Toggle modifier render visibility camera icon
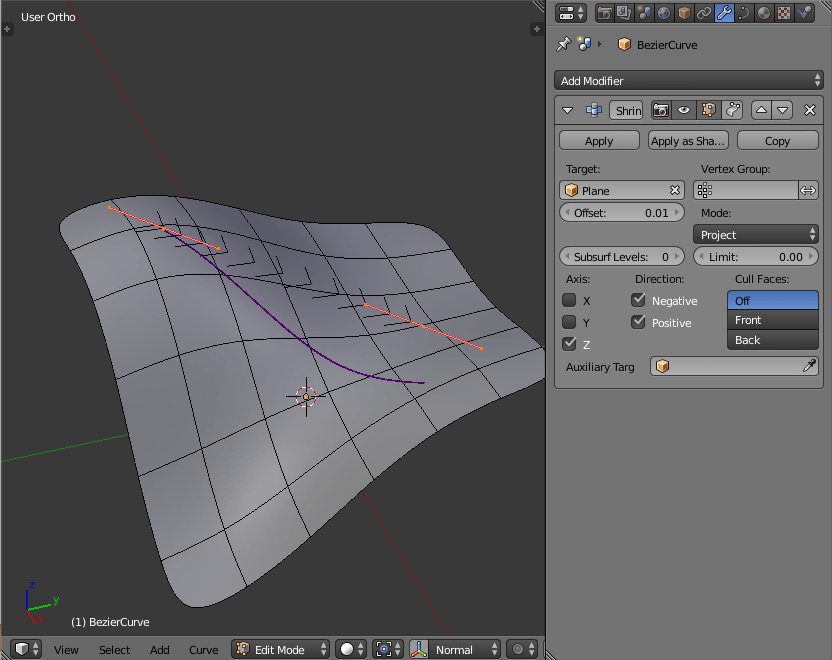The height and width of the screenshot is (660, 832). [x=659, y=110]
